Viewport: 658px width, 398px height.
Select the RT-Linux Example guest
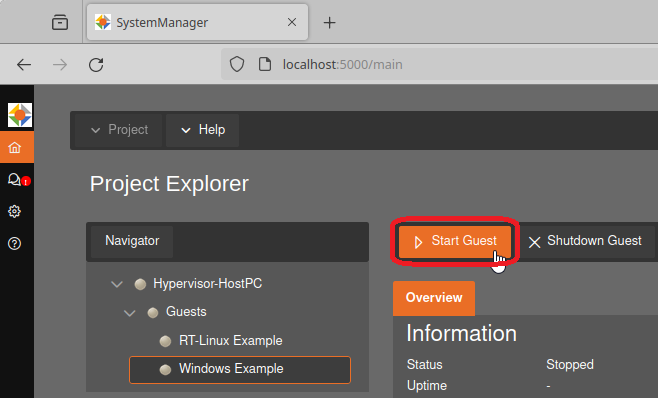tap(230, 340)
